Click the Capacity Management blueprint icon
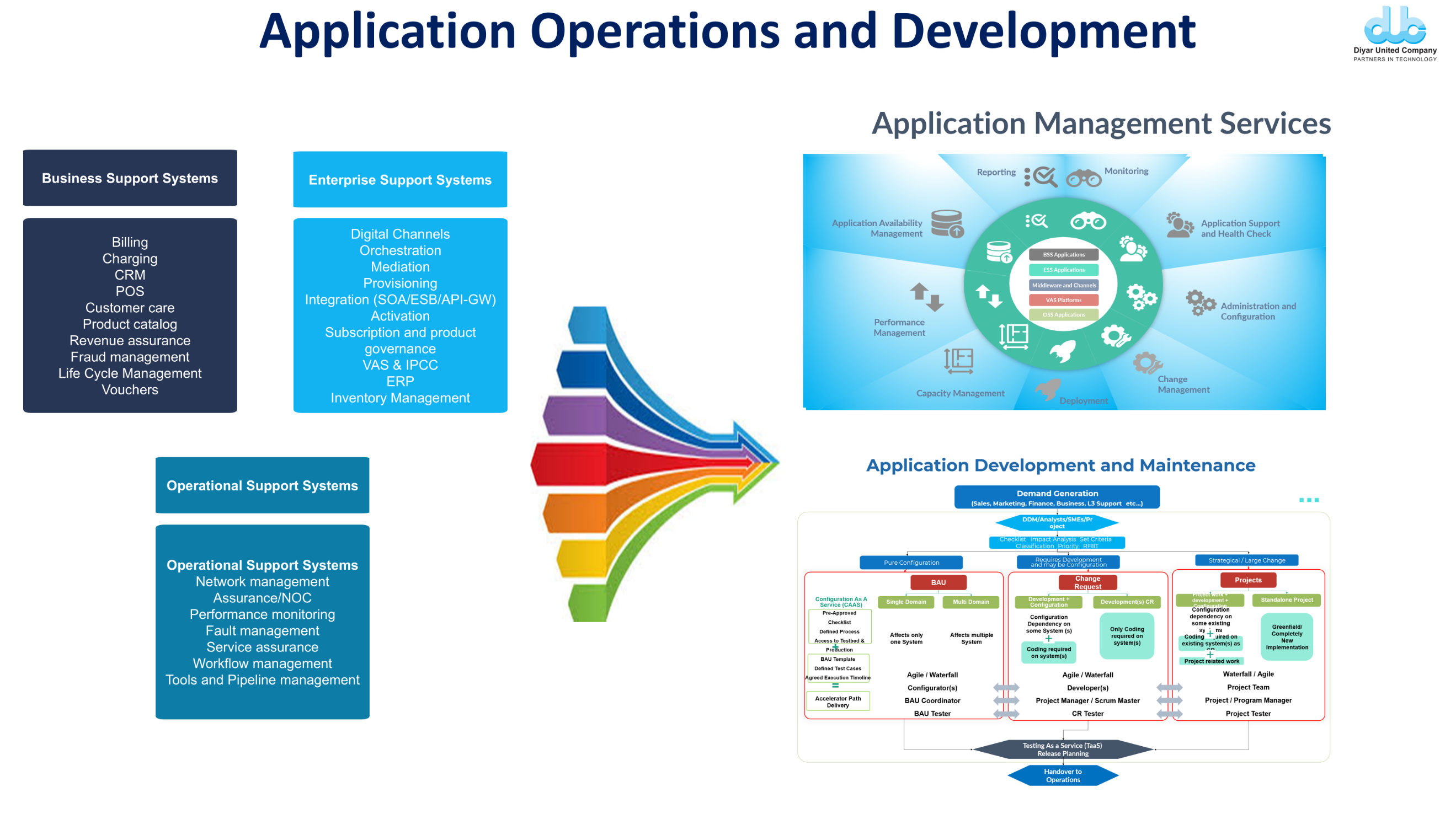The width and height of the screenshot is (1456, 819). click(958, 360)
